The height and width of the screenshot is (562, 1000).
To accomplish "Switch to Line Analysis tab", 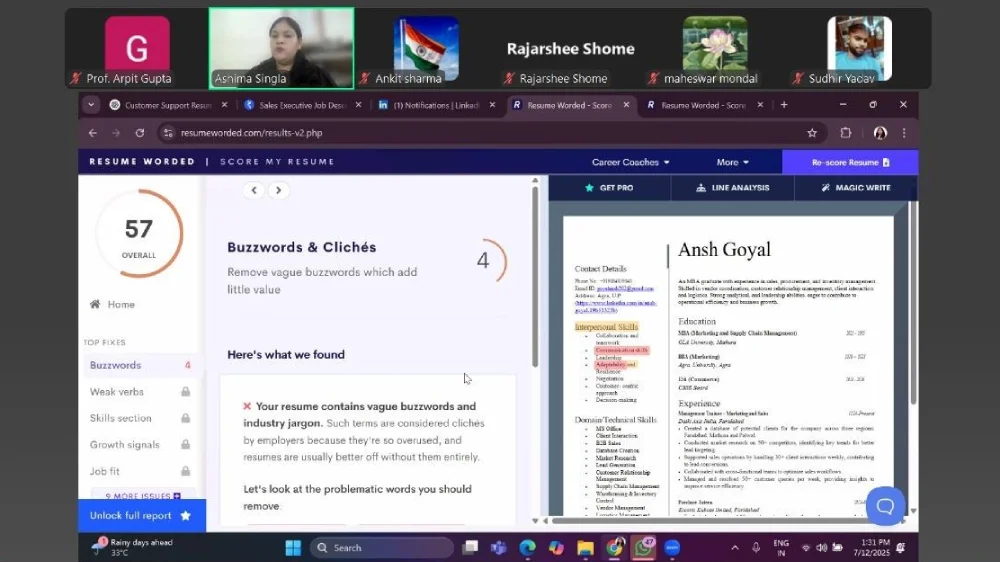I will (x=732, y=187).
